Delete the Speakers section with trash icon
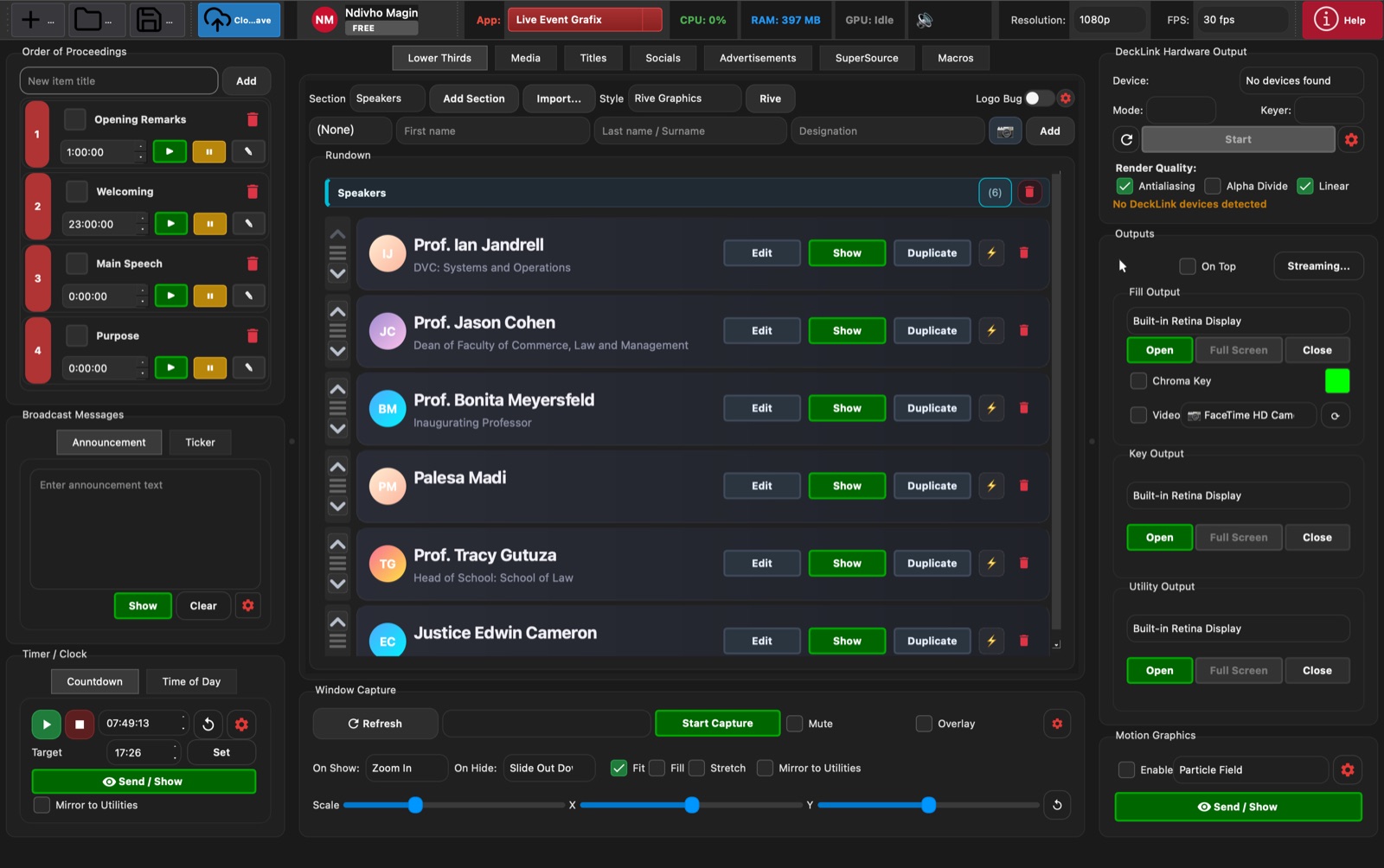The width and height of the screenshot is (1384, 868). (x=1029, y=193)
